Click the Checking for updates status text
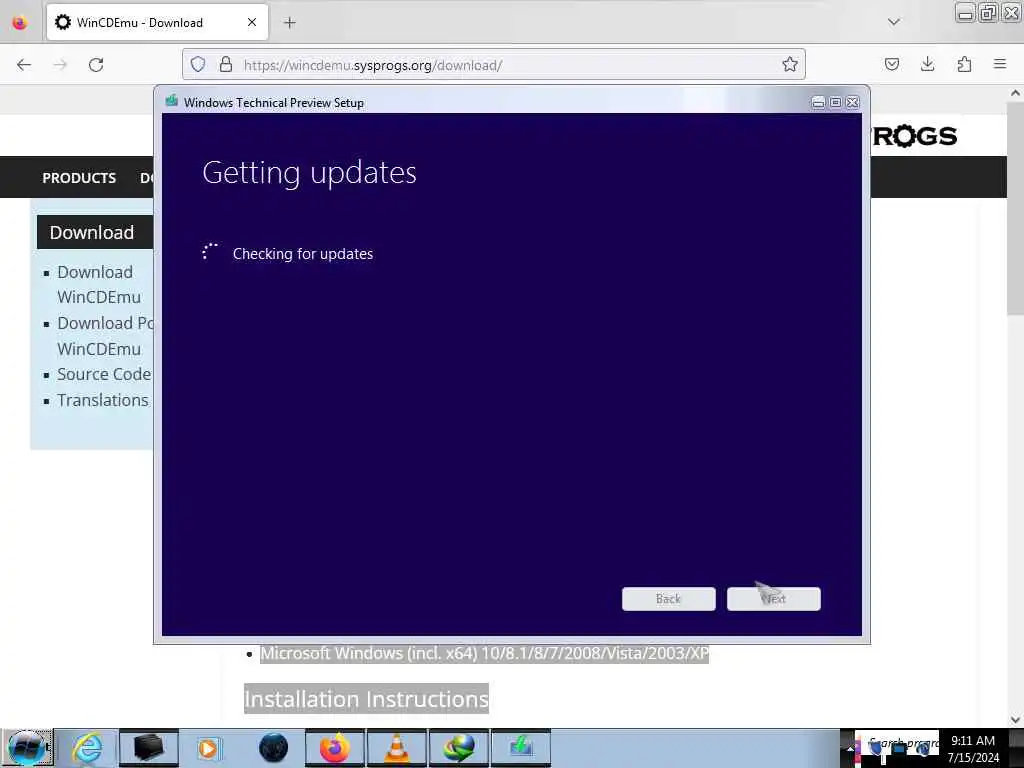The width and height of the screenshot is (1024, 768). [303, 253]
